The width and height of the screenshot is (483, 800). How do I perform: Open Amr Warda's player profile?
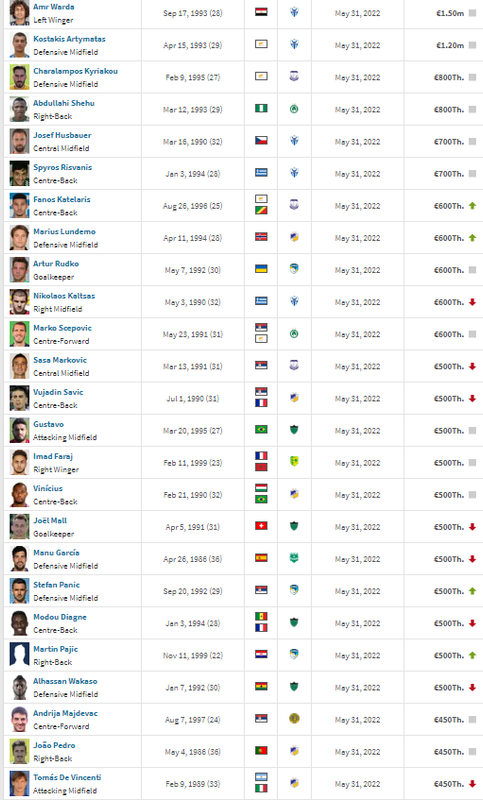pyautogui.click(x=54, y=7)
